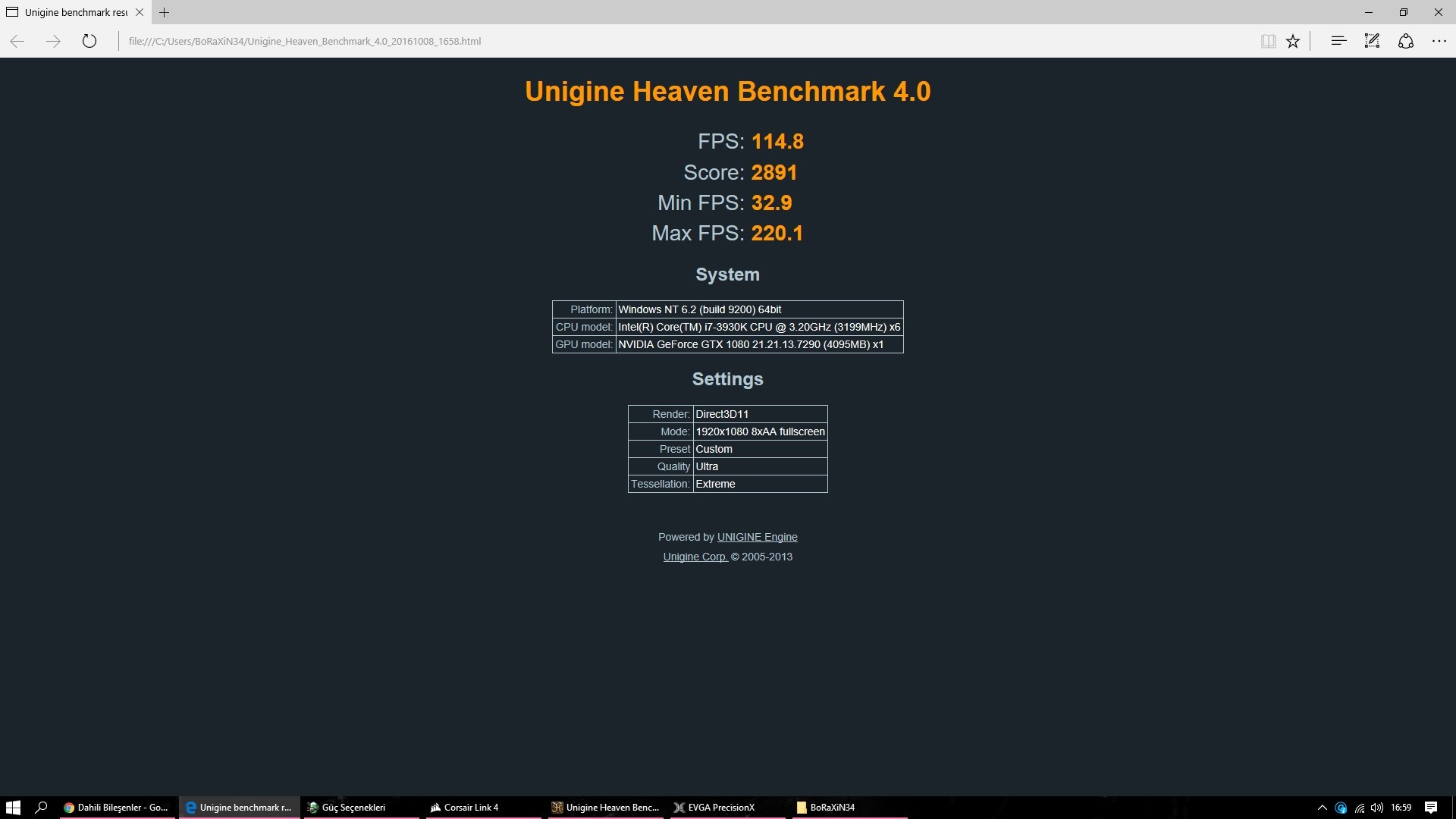Screen dimensions: 1456x819
Task: Show hidden tray icons chevron
Action: (1323, 808)
